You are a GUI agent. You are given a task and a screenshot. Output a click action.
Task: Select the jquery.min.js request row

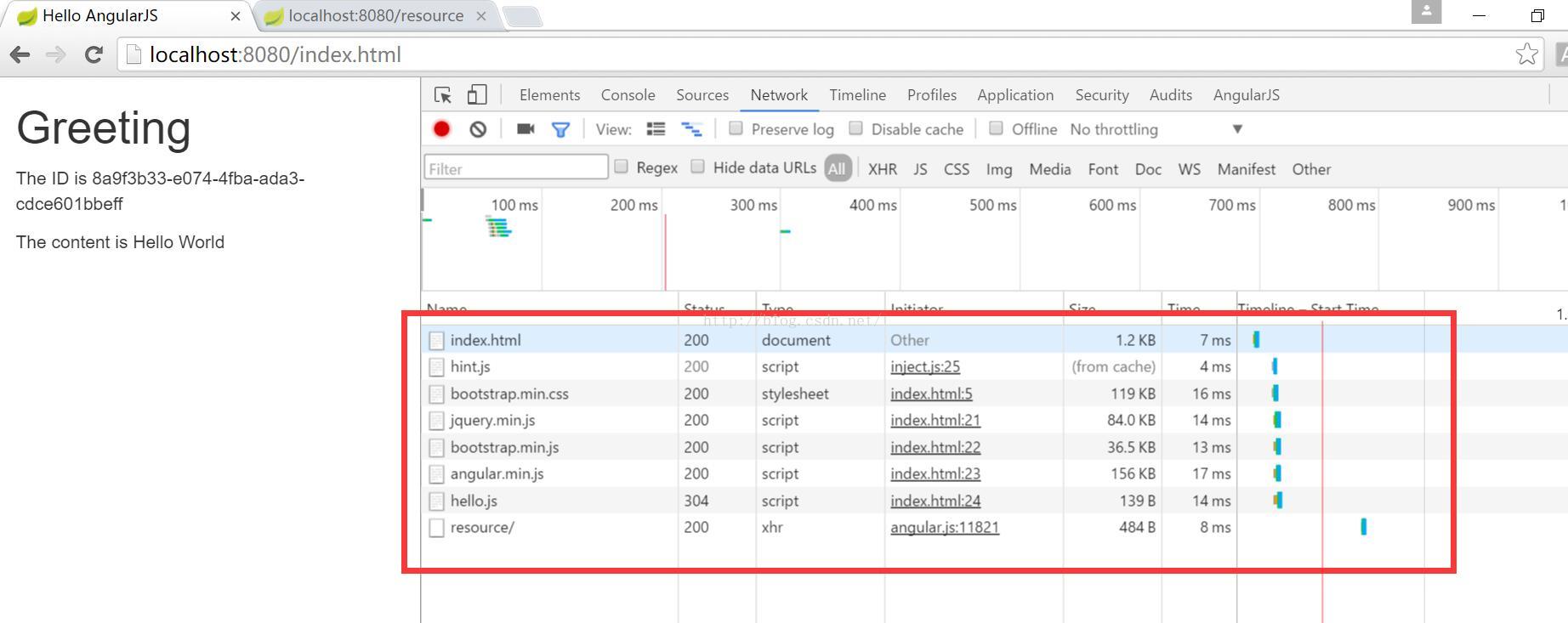tap(994, 421)
